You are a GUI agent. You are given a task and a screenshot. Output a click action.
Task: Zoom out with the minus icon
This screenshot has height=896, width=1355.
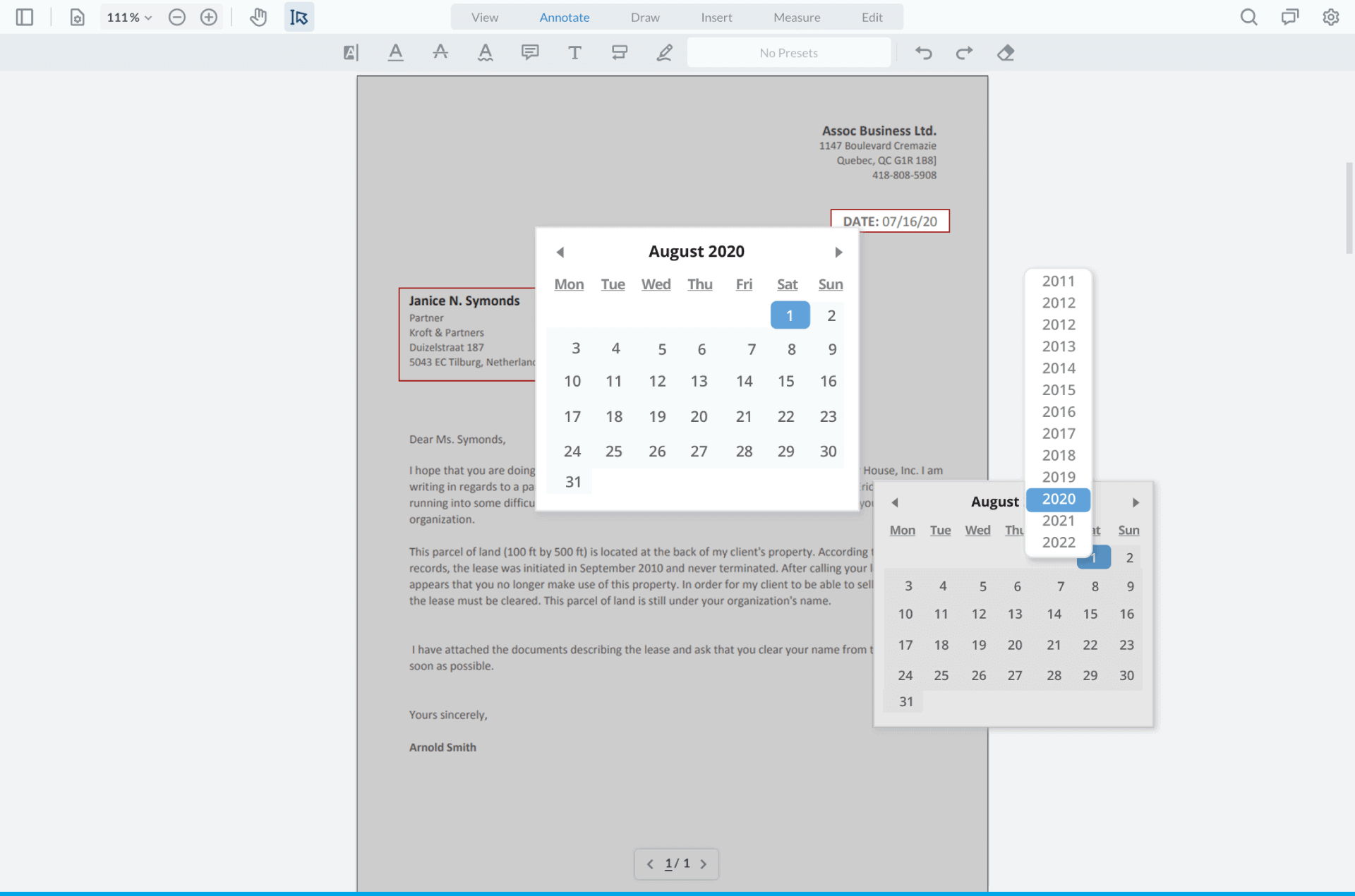coord(177,17)
